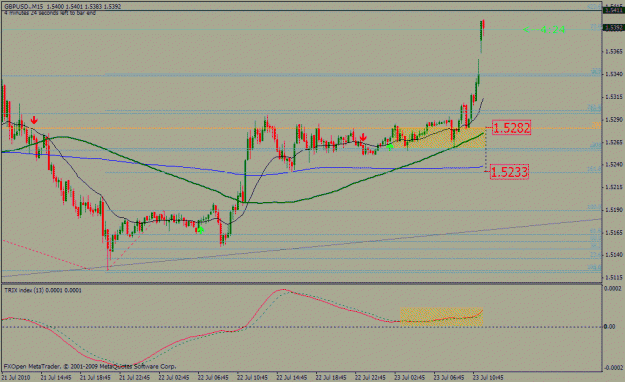625x382 pixels.
Task: Click the 22 Jul 06:45 time label
Action: (x=213, y=377)
